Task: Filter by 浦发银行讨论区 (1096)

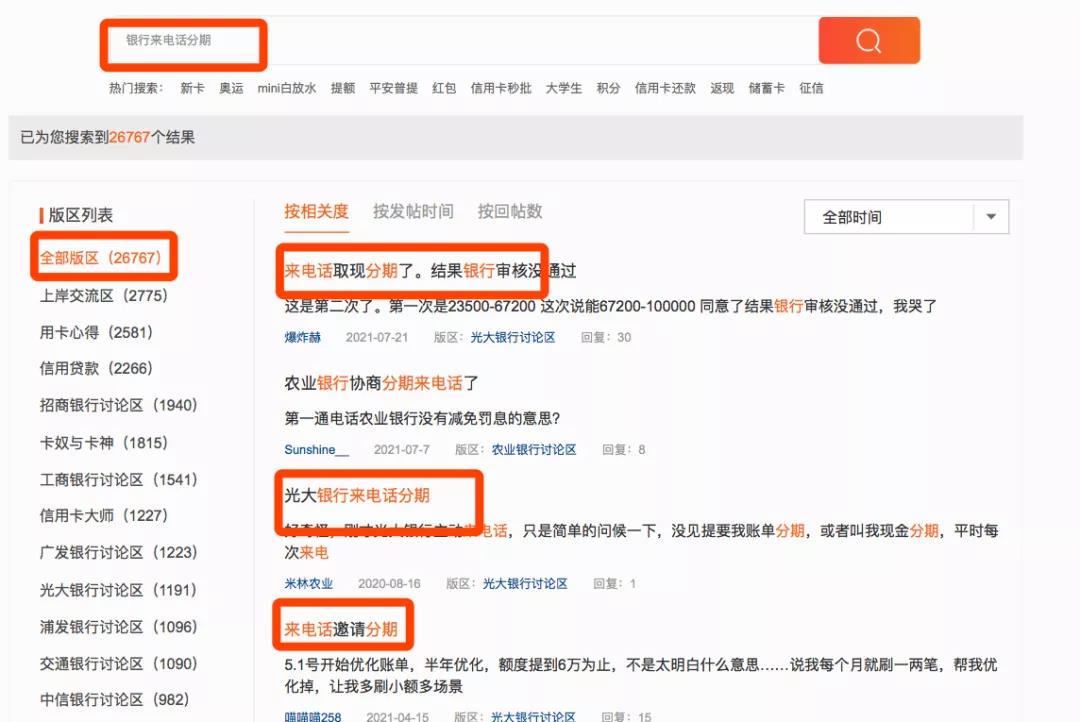Action: [118, 627]
